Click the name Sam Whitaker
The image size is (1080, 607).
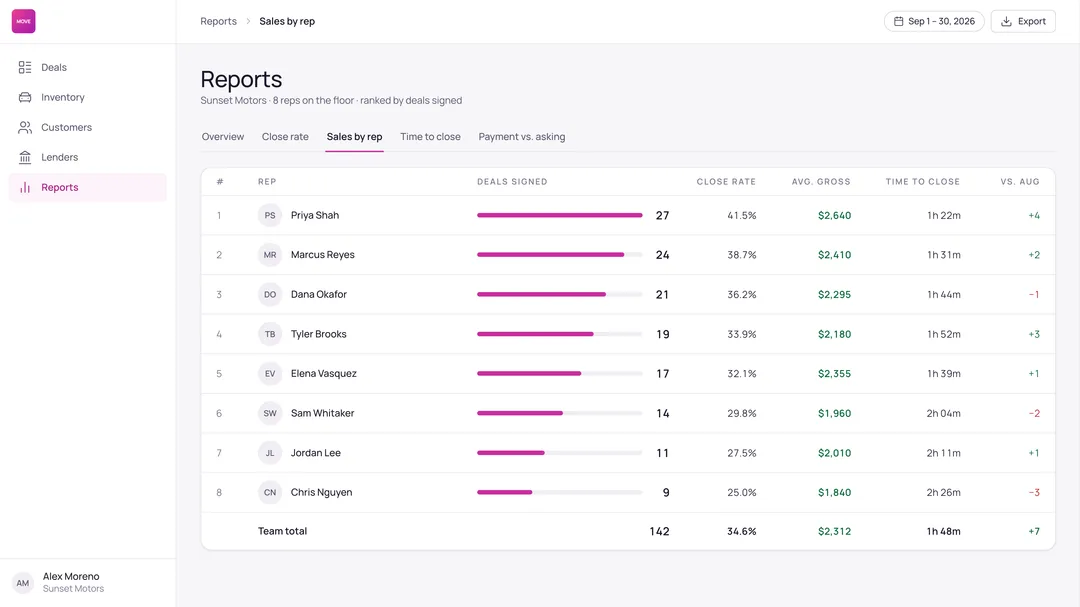coord(322,413)
